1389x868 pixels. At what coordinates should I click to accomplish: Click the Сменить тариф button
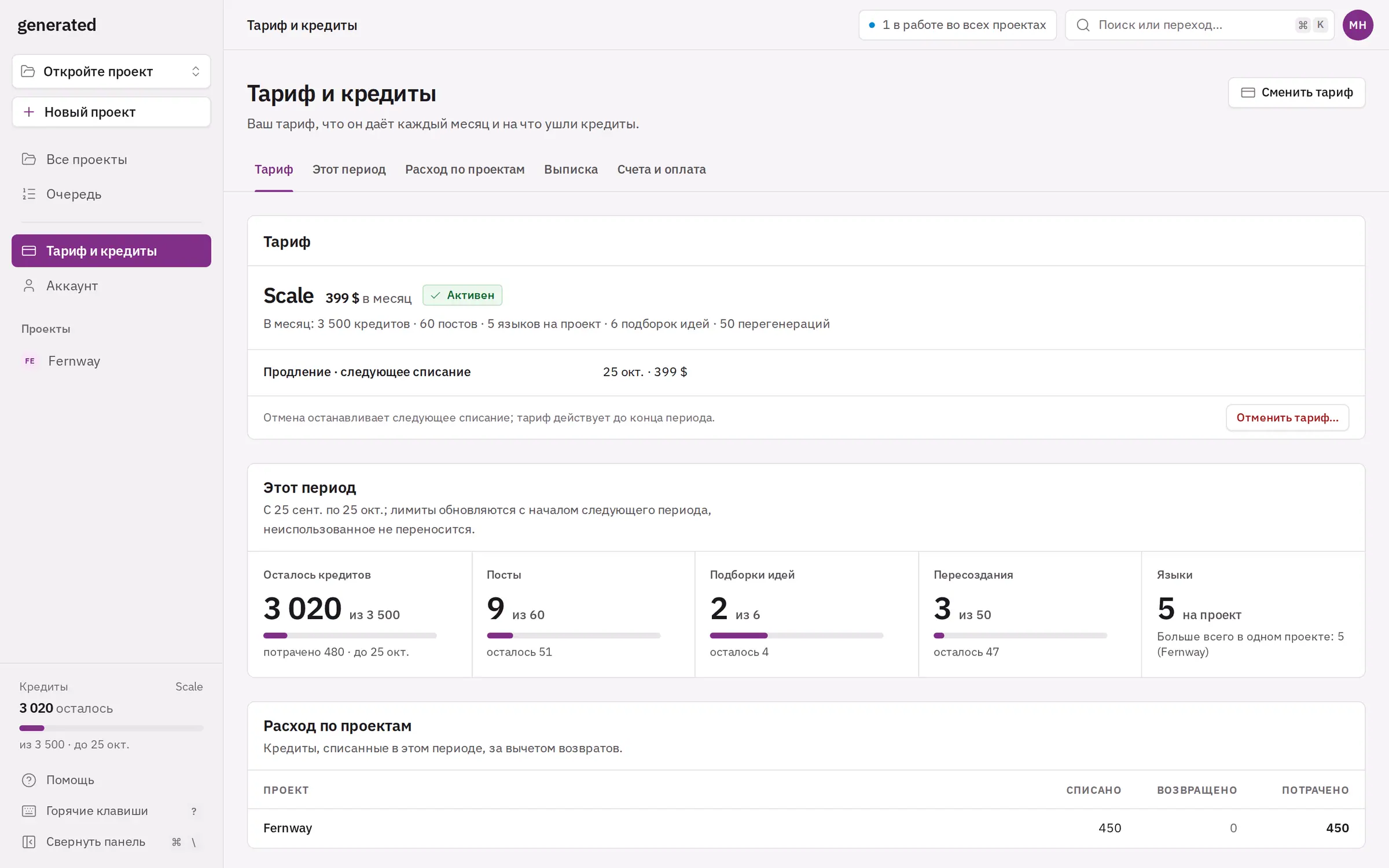click(1296, 93)
